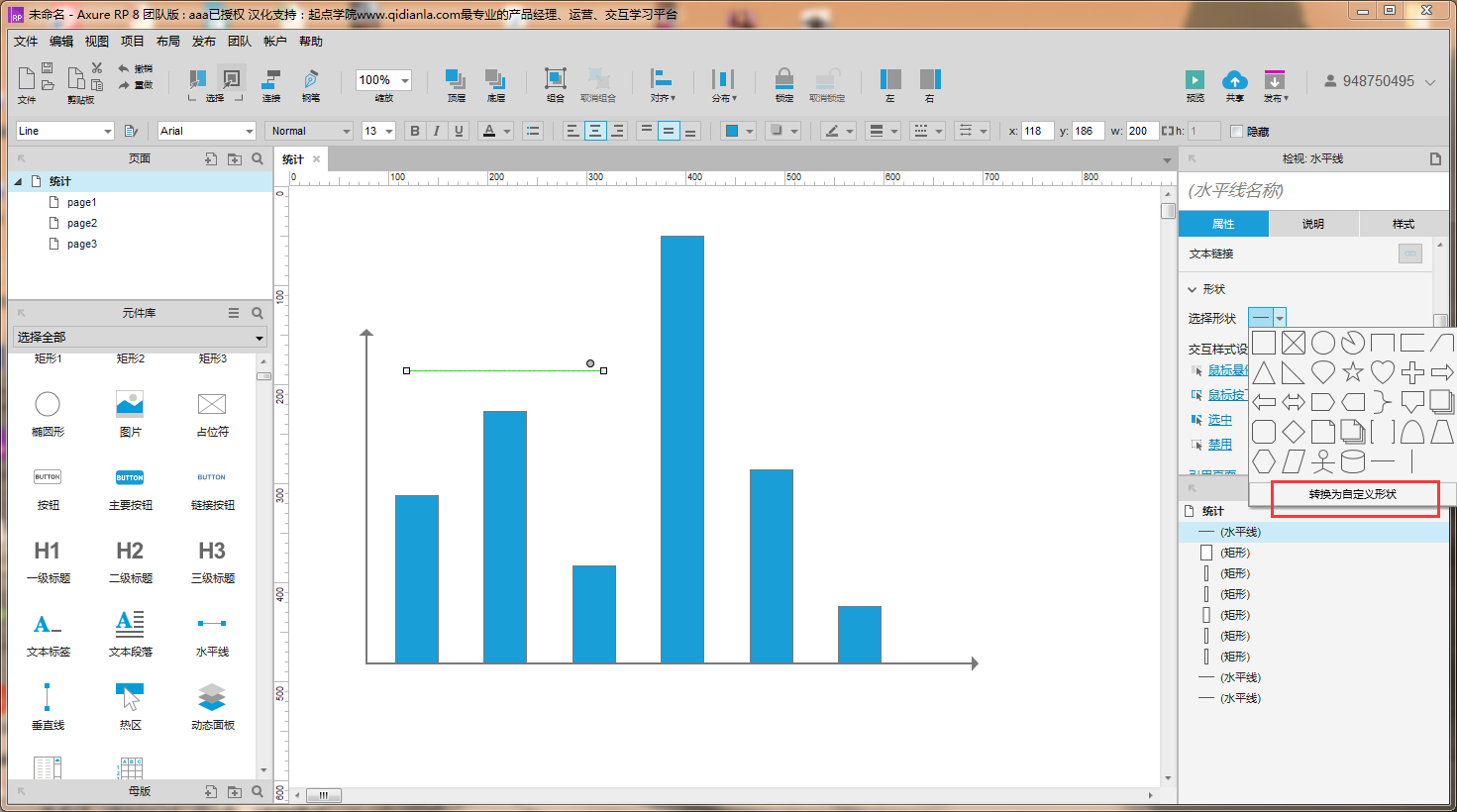Toggle left panel with 左 icon
The height and width of the screenshot is (812, 1457).
click(x=890, y=79)
